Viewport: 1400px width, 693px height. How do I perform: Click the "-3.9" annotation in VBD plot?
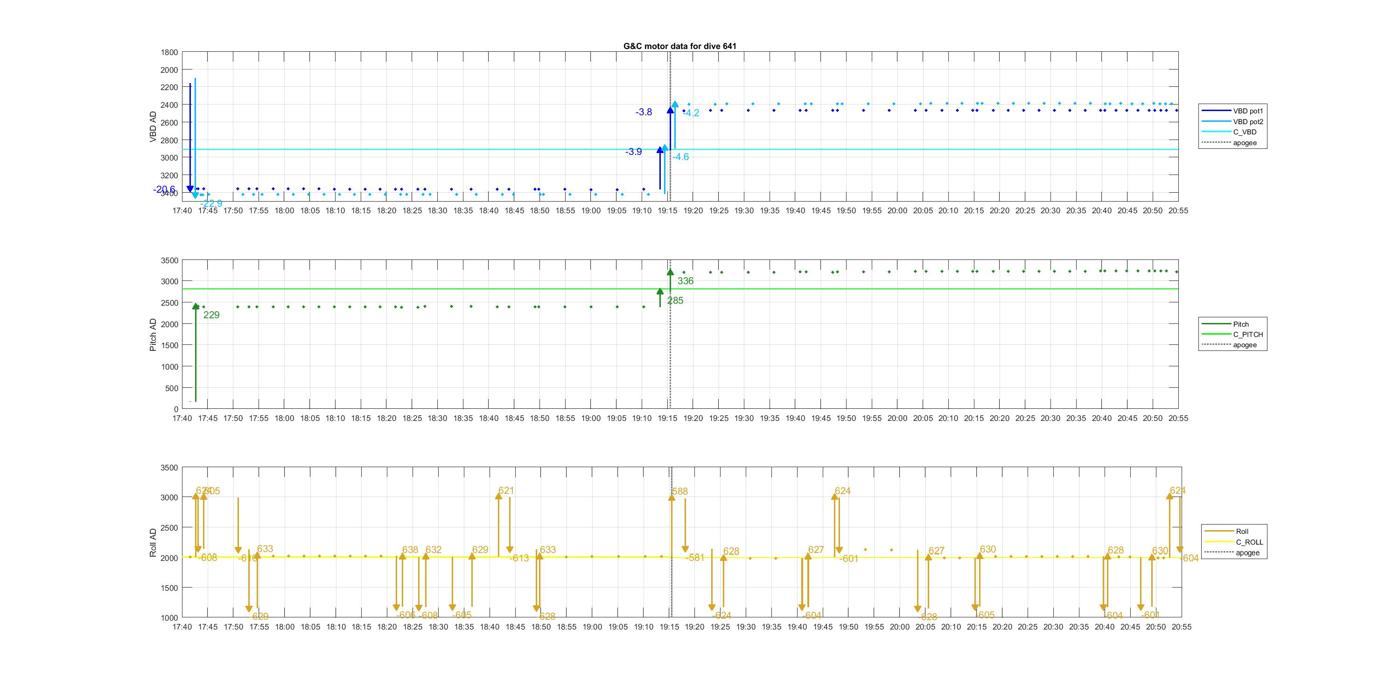[x=634, y=152]
